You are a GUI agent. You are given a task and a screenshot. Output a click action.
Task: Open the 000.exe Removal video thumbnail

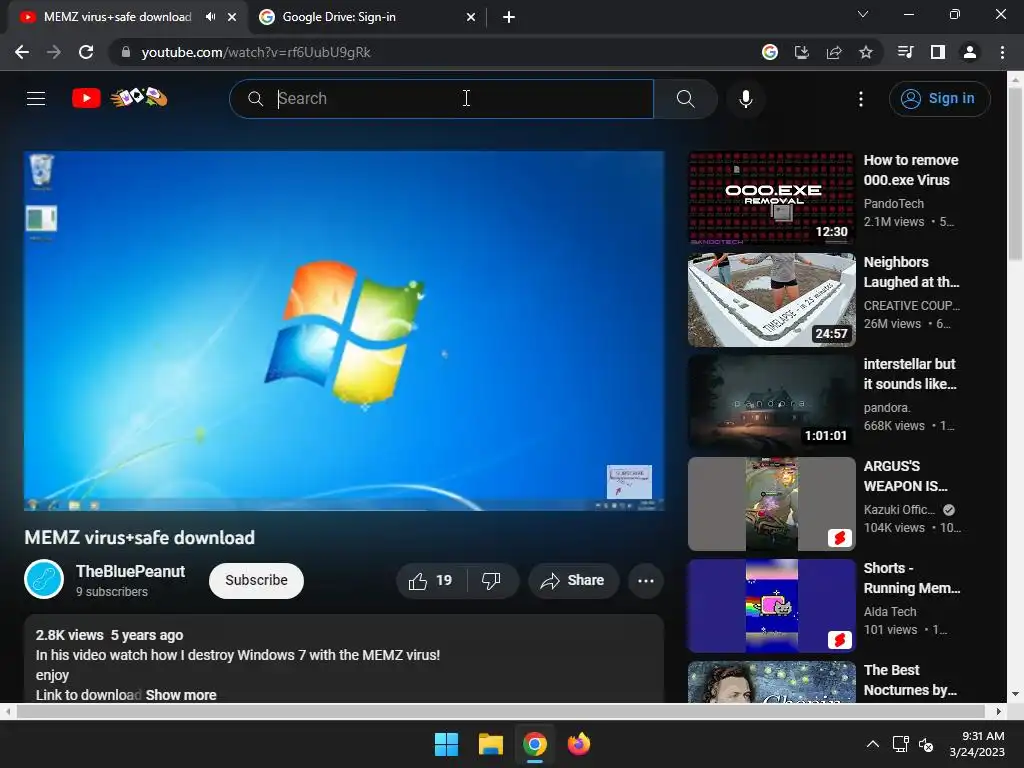(771, 198)
